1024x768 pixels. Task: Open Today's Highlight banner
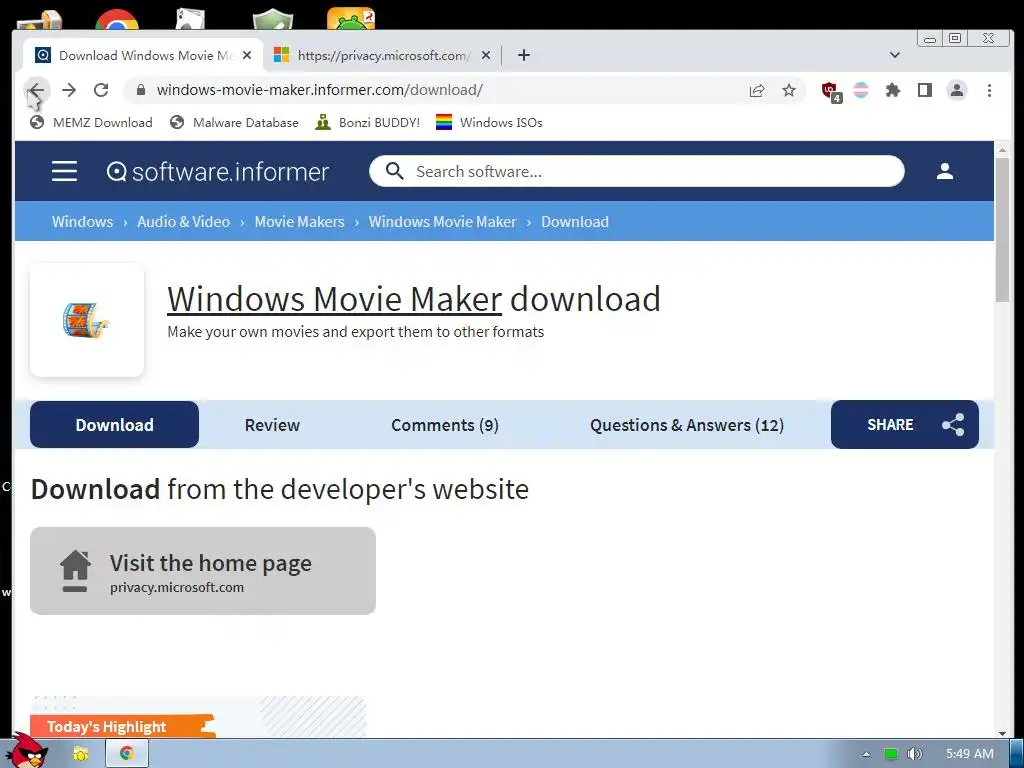click(123, 726)
